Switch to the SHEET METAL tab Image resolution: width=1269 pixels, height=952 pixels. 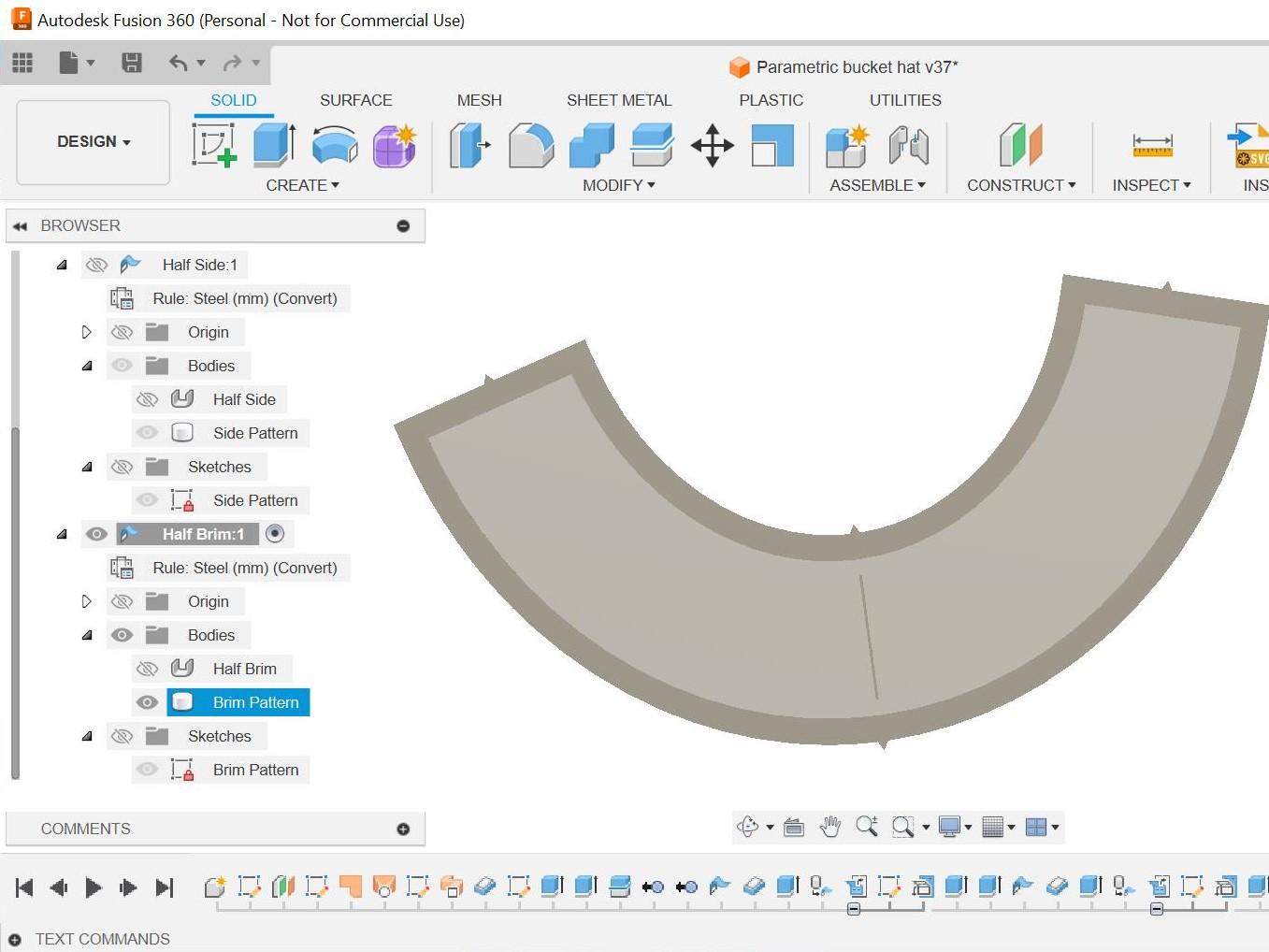click(x=619, y=100)
